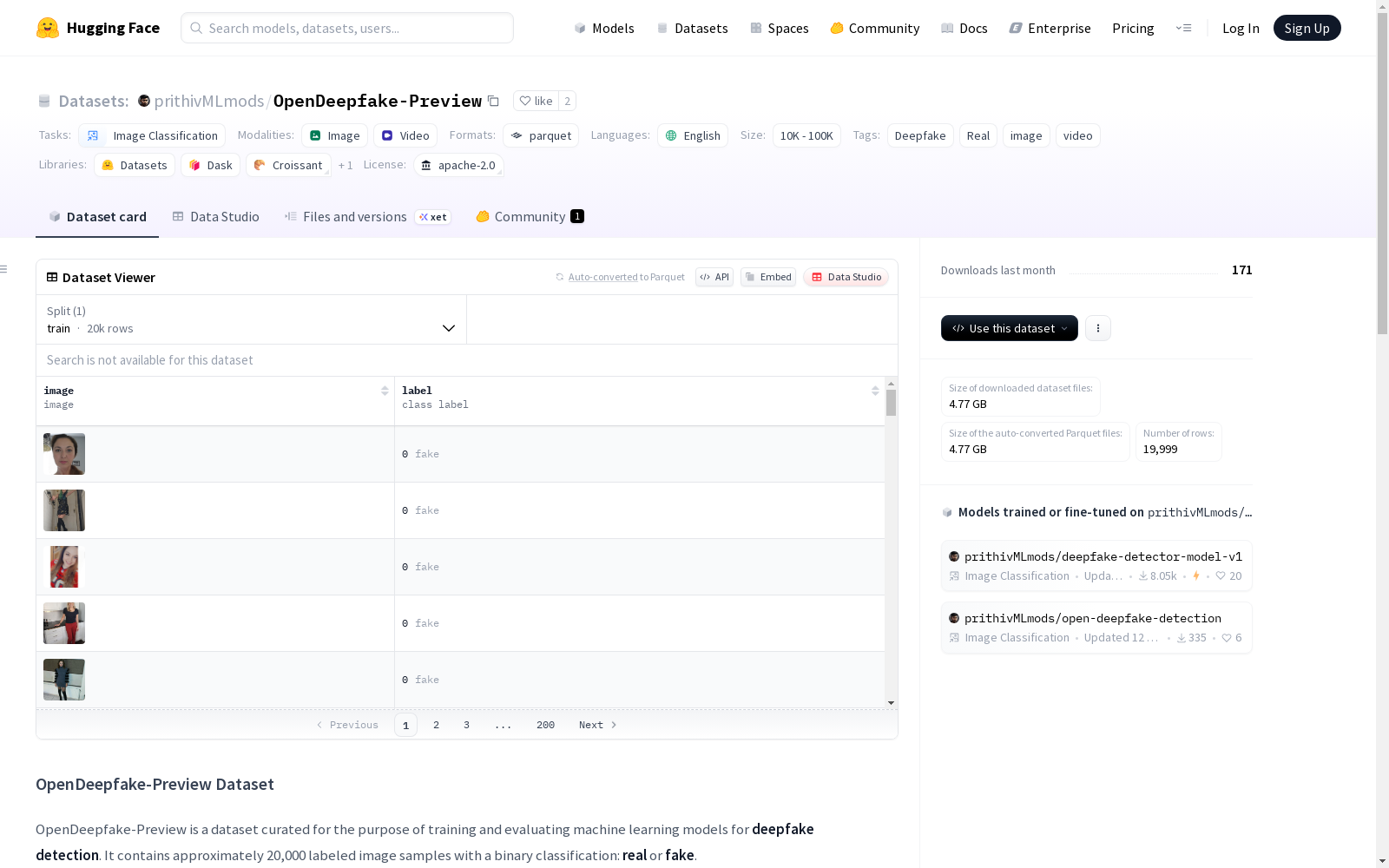
Task: Select the Real tag
Action: pyautogui.click(x=978, y=135)
